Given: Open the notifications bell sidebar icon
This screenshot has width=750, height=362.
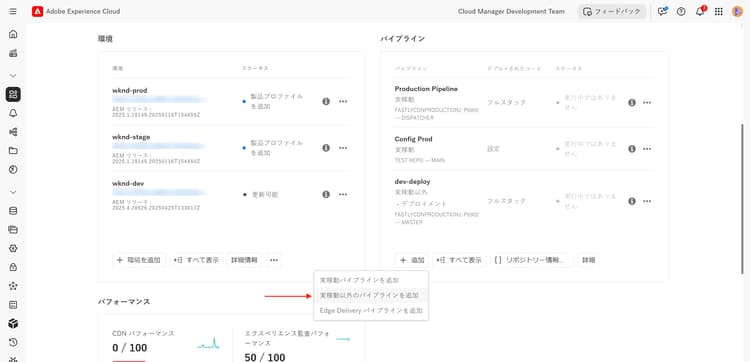Looking at the screenshot, I should (x=13, y=113).
